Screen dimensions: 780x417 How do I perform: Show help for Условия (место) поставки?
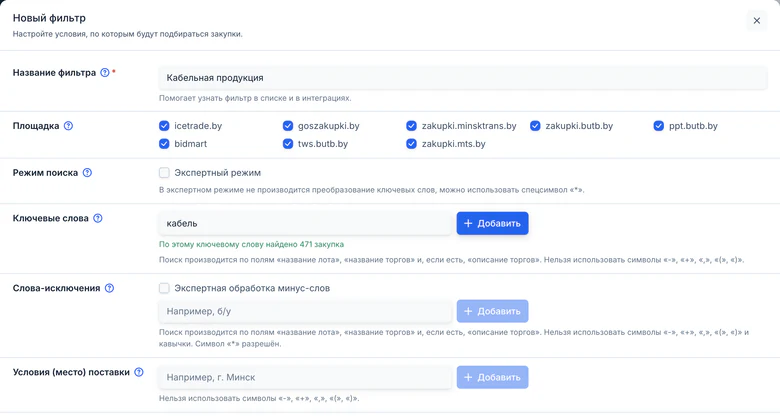coord(139,372)
